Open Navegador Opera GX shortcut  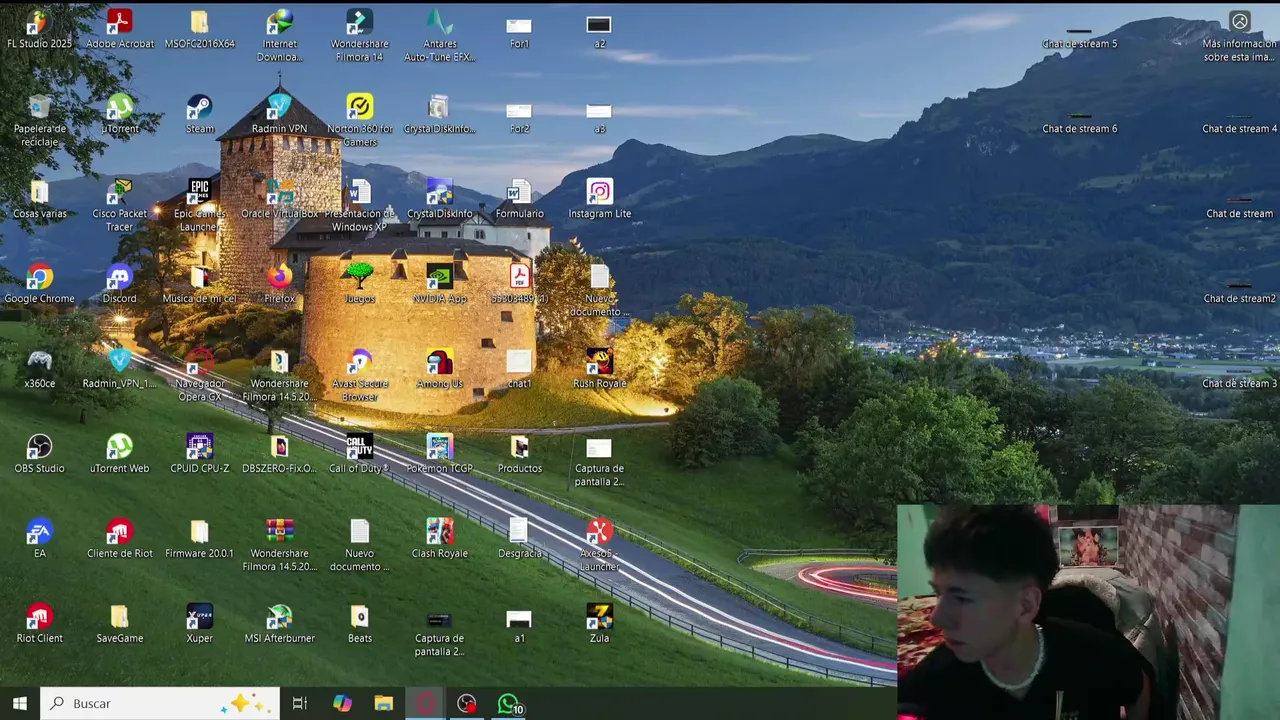[199, 362]
